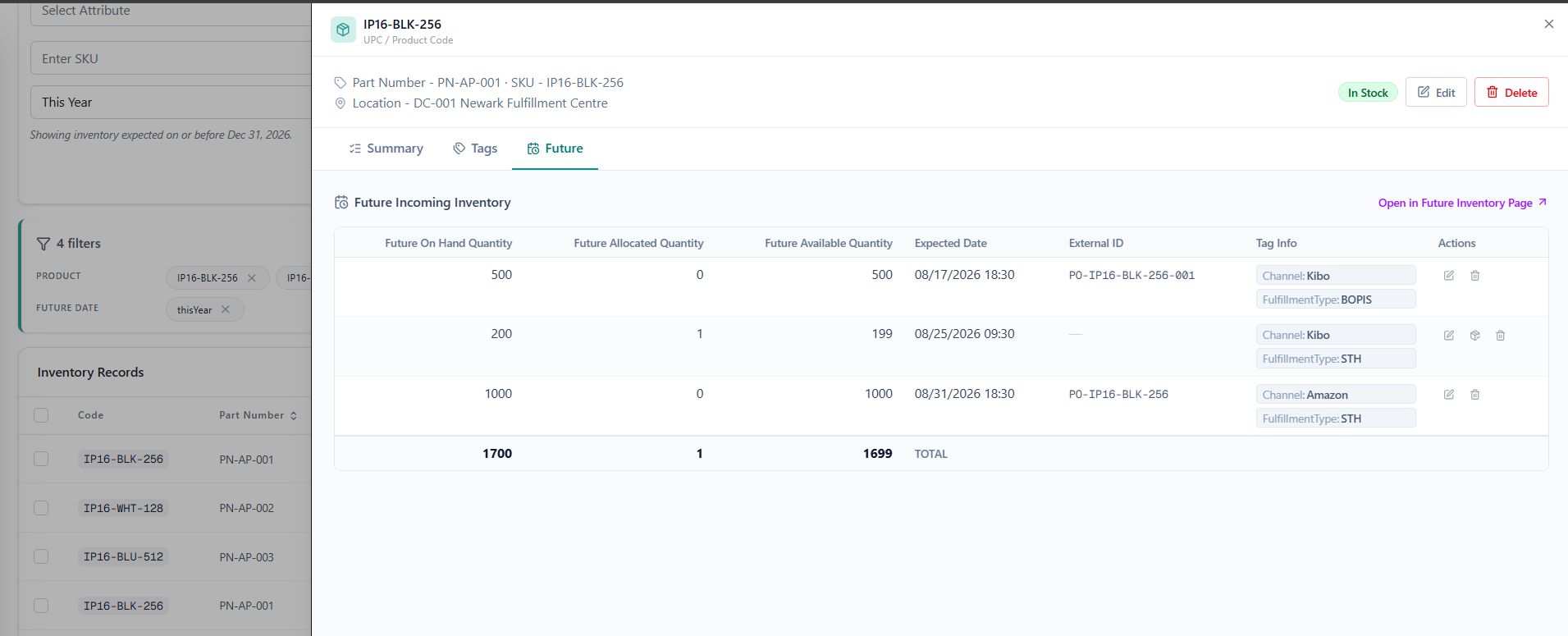The height and width of the screenshot is (636, 1568).
Task: Click the Tag Info column header
Action: (1276, 244)
